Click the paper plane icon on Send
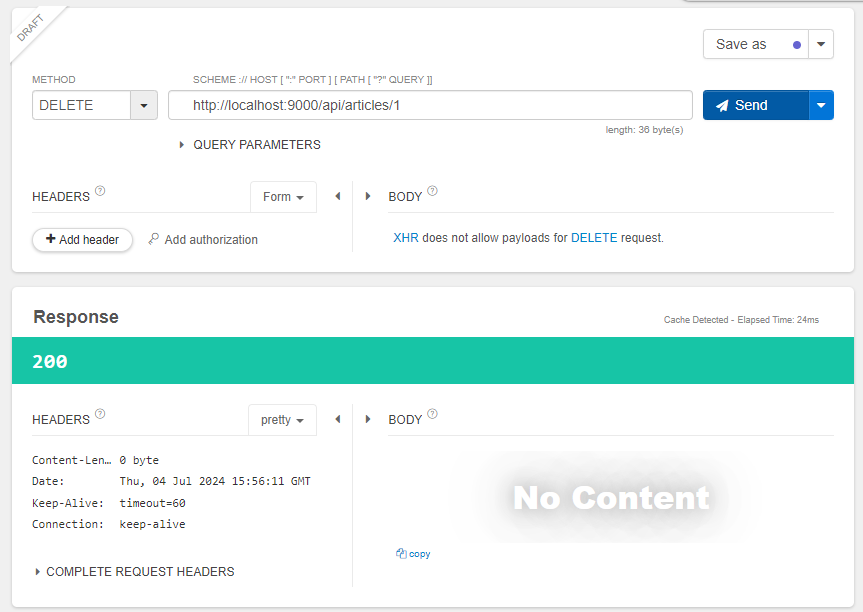Viewport: 863px width, 612px height. coord(722,106)
